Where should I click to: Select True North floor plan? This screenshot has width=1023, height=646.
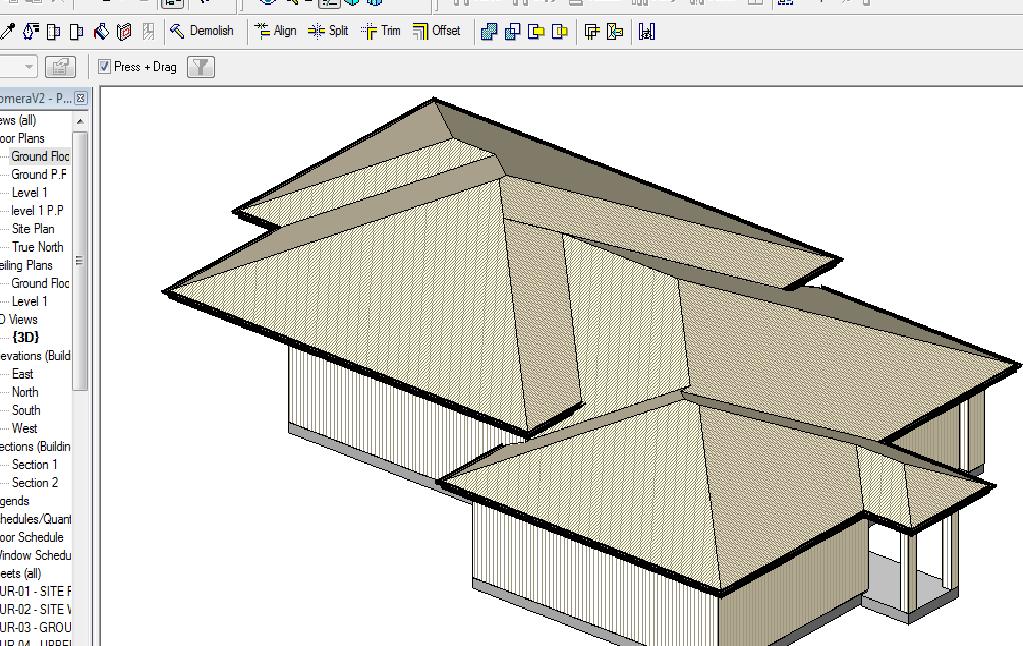37,247
